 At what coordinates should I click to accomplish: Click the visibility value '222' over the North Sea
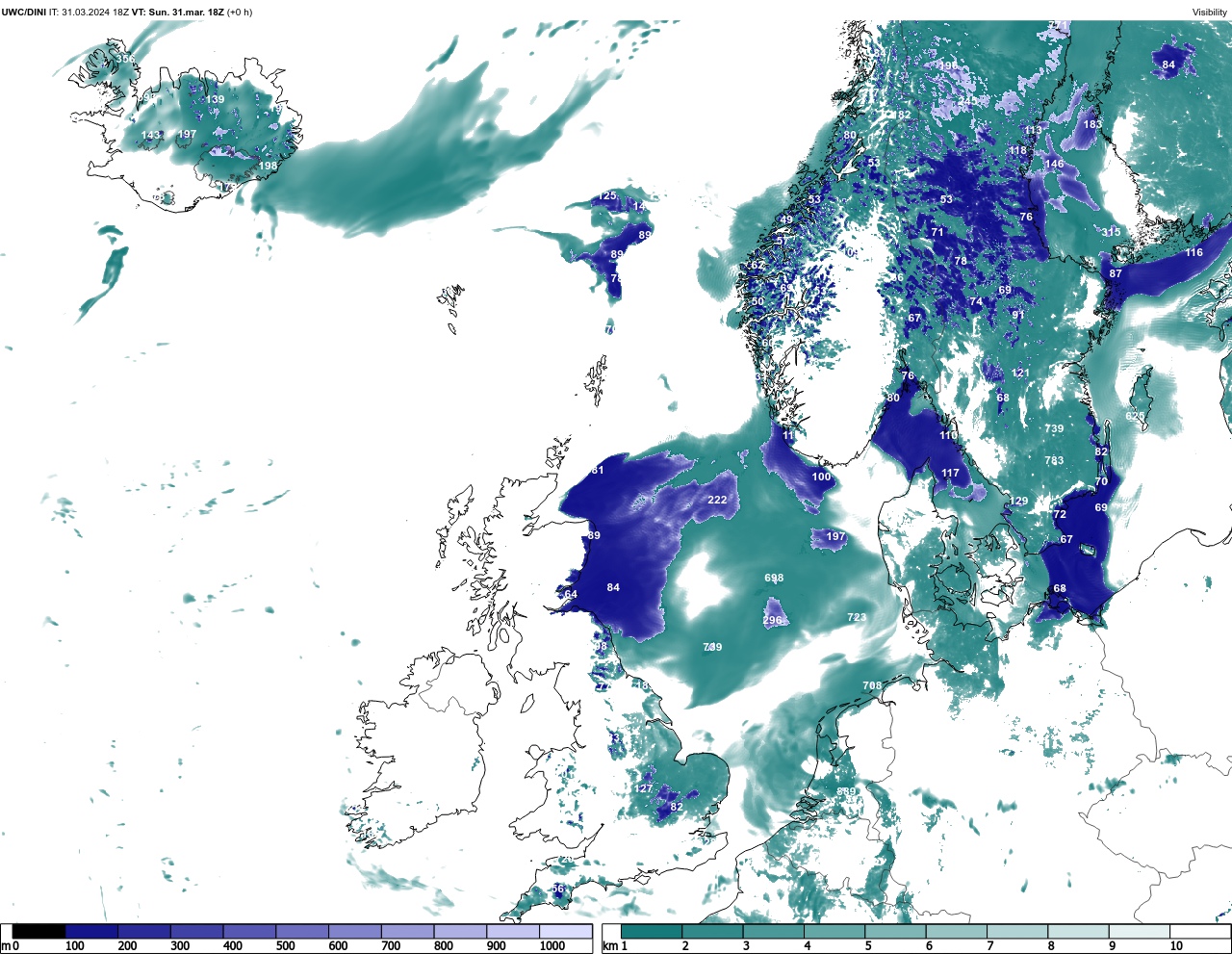pos(717,500)
